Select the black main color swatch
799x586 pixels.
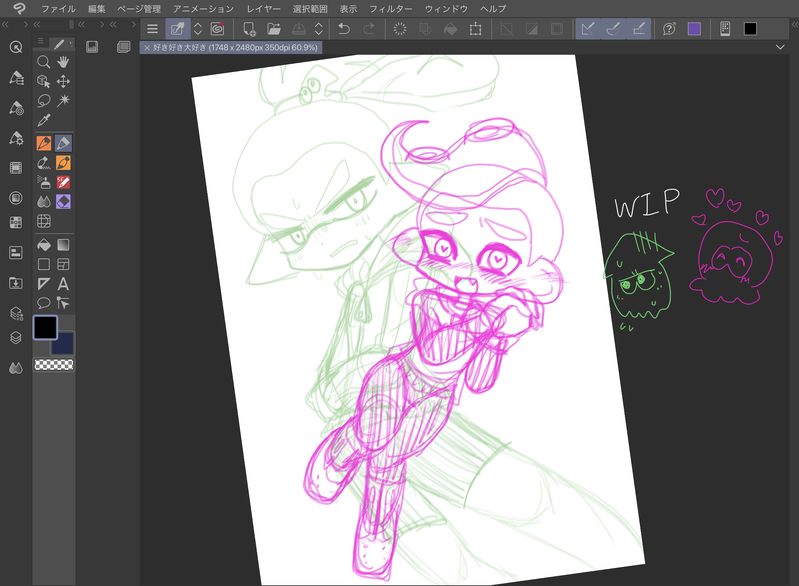[x=45, y=327]
